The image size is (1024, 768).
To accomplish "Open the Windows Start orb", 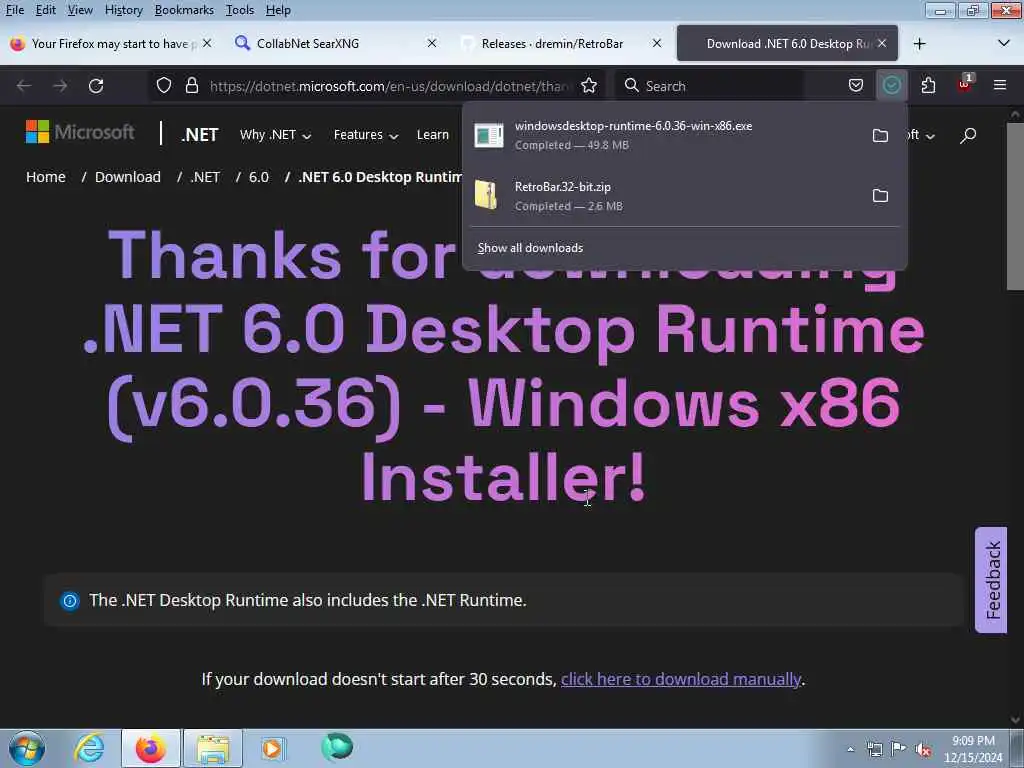I will pos(27,748).
